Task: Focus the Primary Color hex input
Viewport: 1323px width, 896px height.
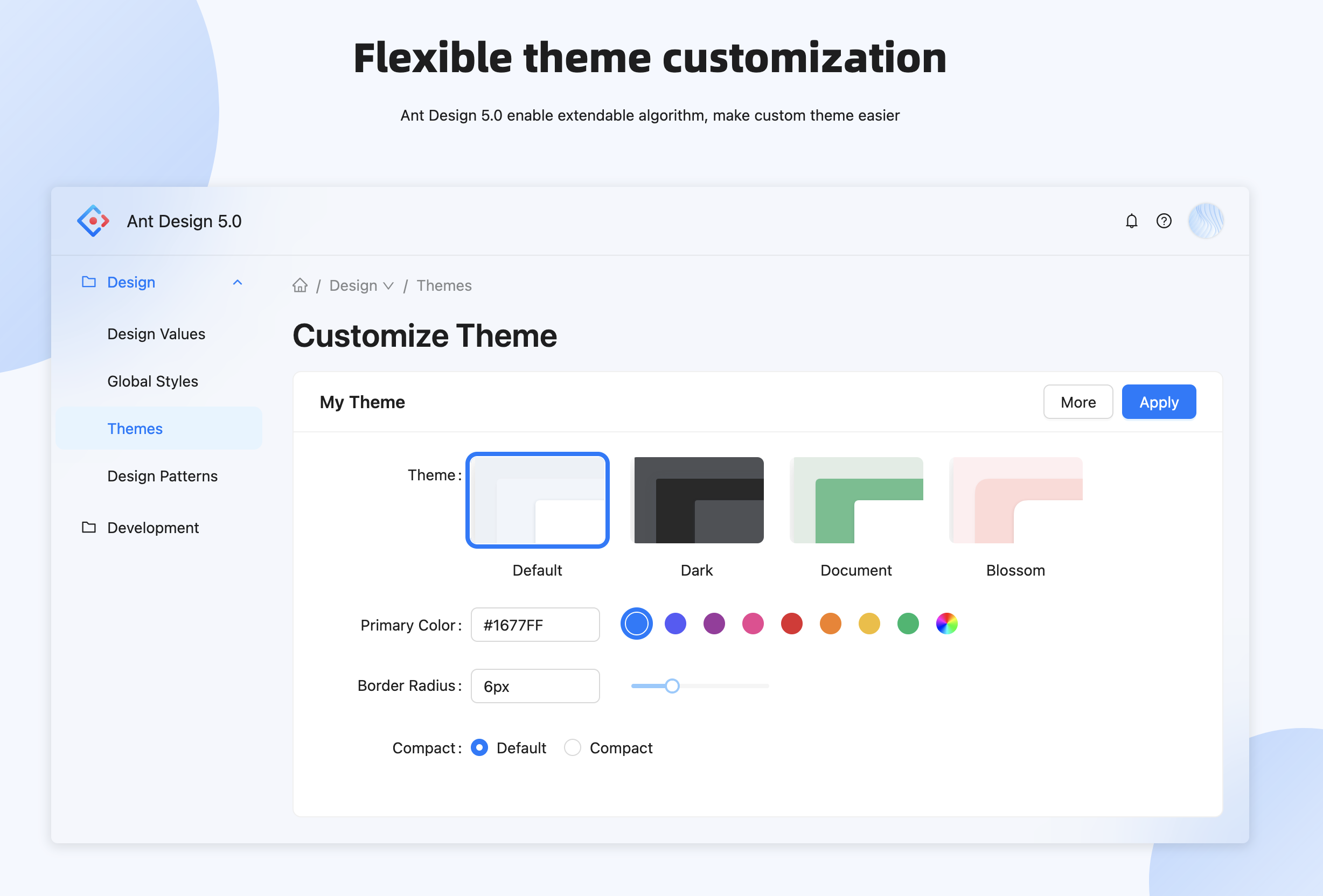Action: click(535, 625)
